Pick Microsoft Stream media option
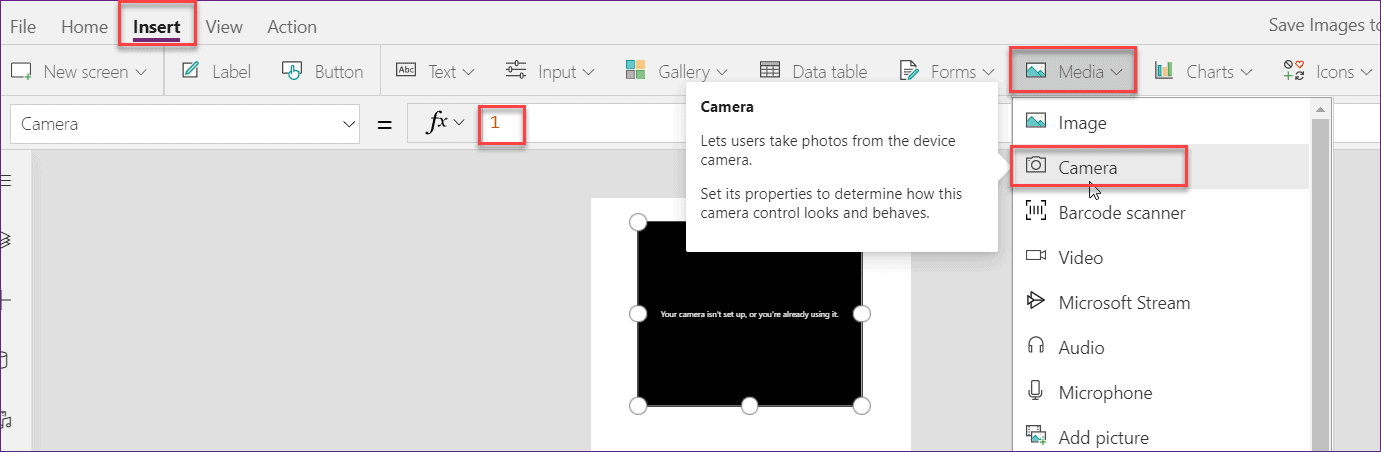 (1123, 302)
